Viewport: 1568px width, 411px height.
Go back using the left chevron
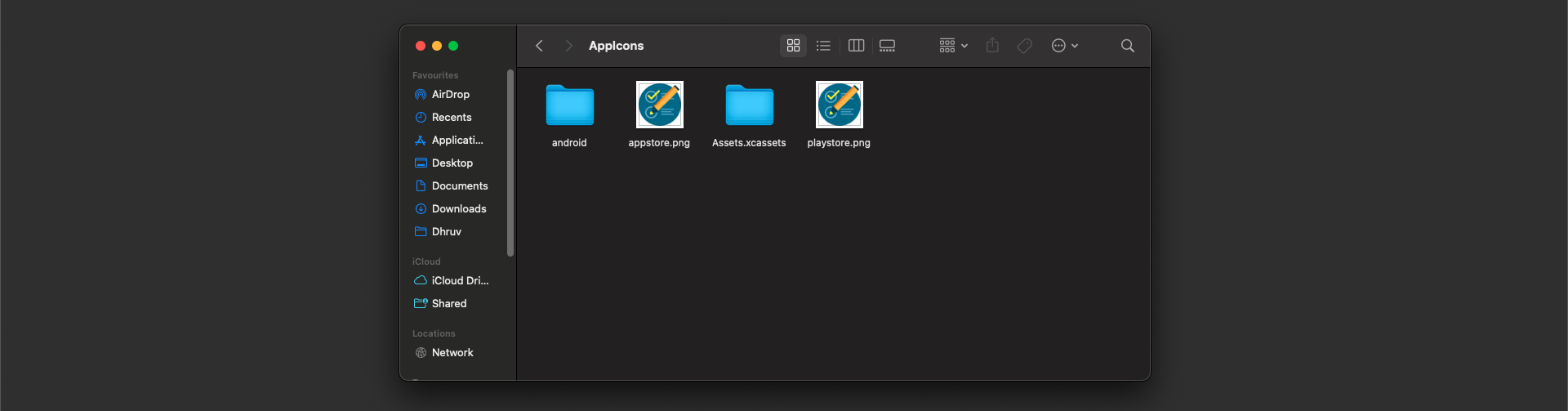pos(539,46)
